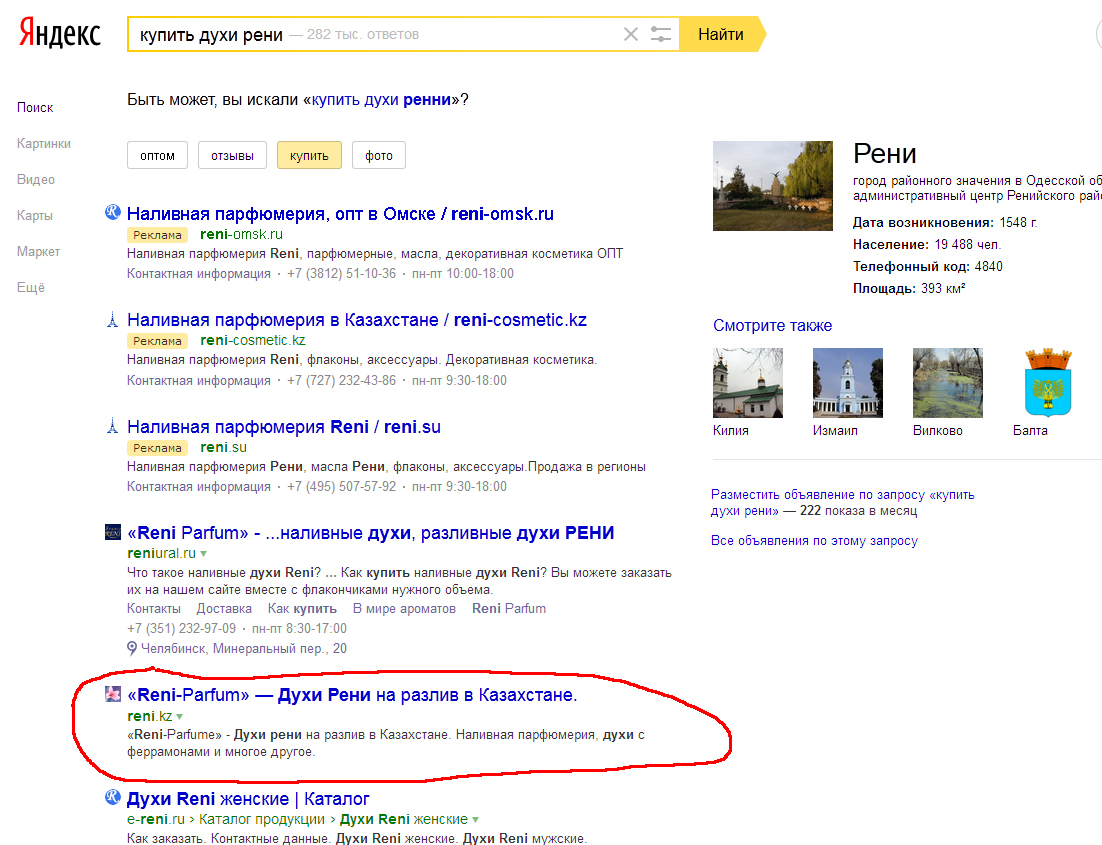Open Контактная информация for the reni-cosmetic.kz ad
1102x845 pixels.
(x=199, y=380)
